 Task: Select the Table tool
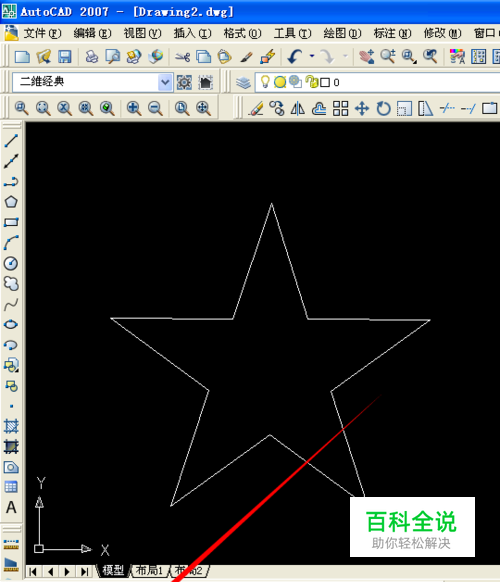11,487
